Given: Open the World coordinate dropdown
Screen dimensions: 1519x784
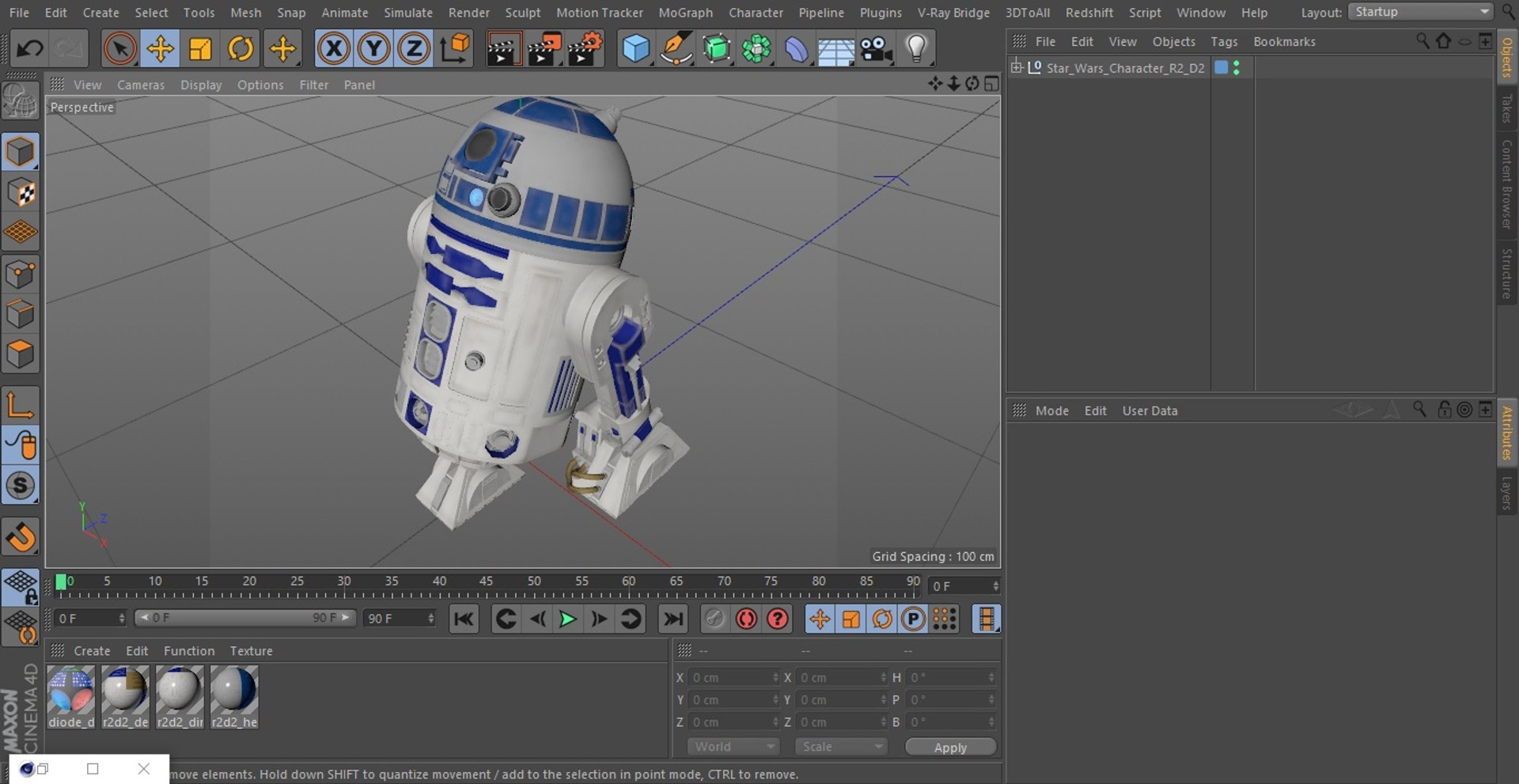Looking at the screenshot, I should click(733, 747).
